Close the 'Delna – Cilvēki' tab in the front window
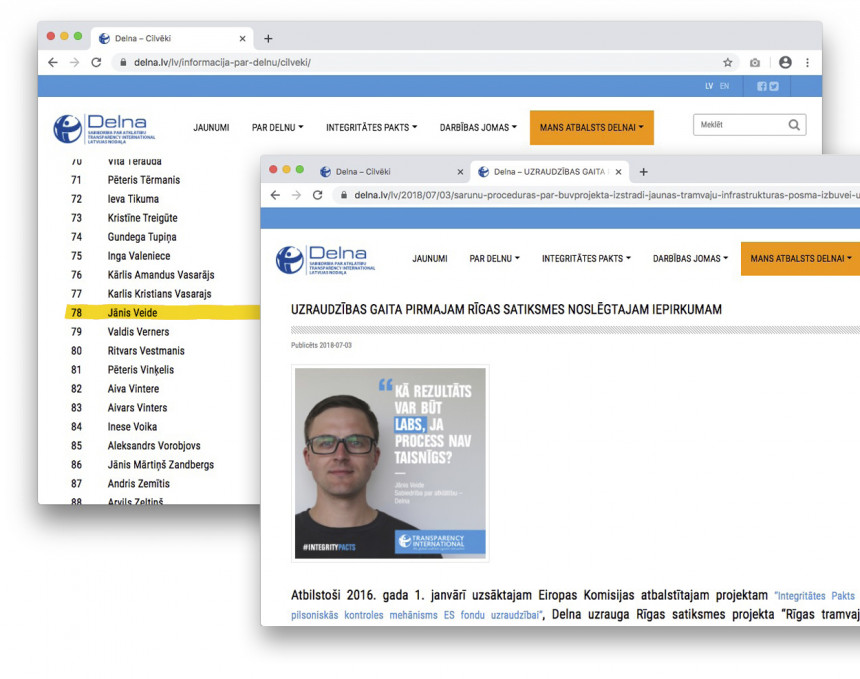This screenshot has height=679, width=860. click(460, 172)
